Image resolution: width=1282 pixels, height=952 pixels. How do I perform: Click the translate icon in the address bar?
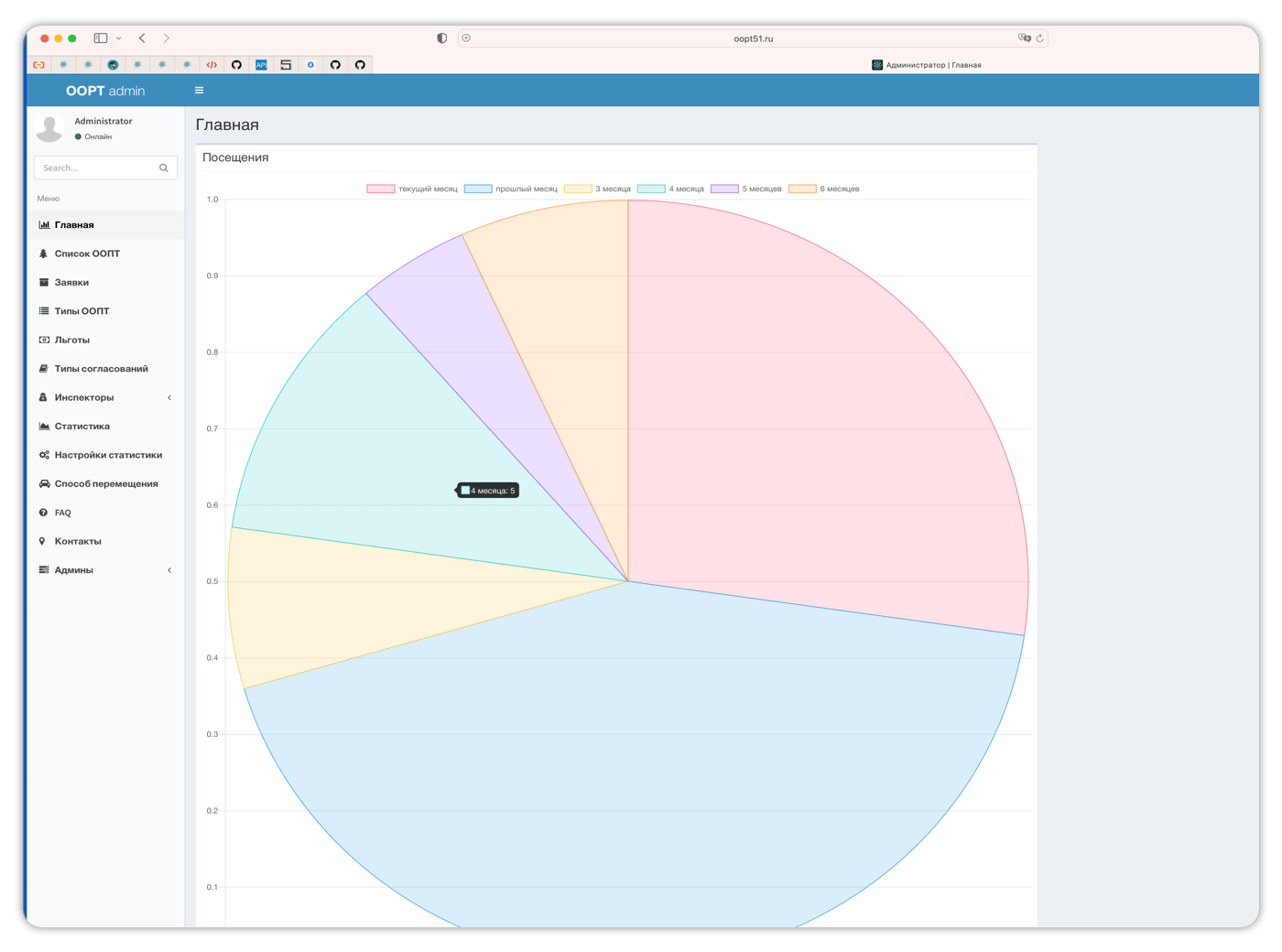(x=1024, y=38)
